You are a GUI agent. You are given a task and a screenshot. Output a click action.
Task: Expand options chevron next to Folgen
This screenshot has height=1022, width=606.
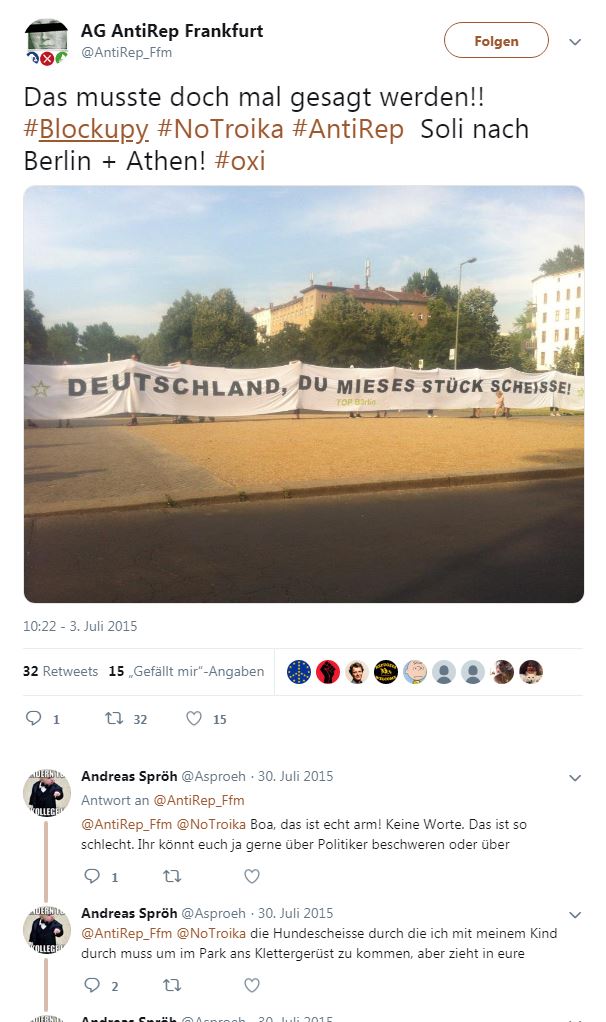pyautogui.click(x=575, y=42)
